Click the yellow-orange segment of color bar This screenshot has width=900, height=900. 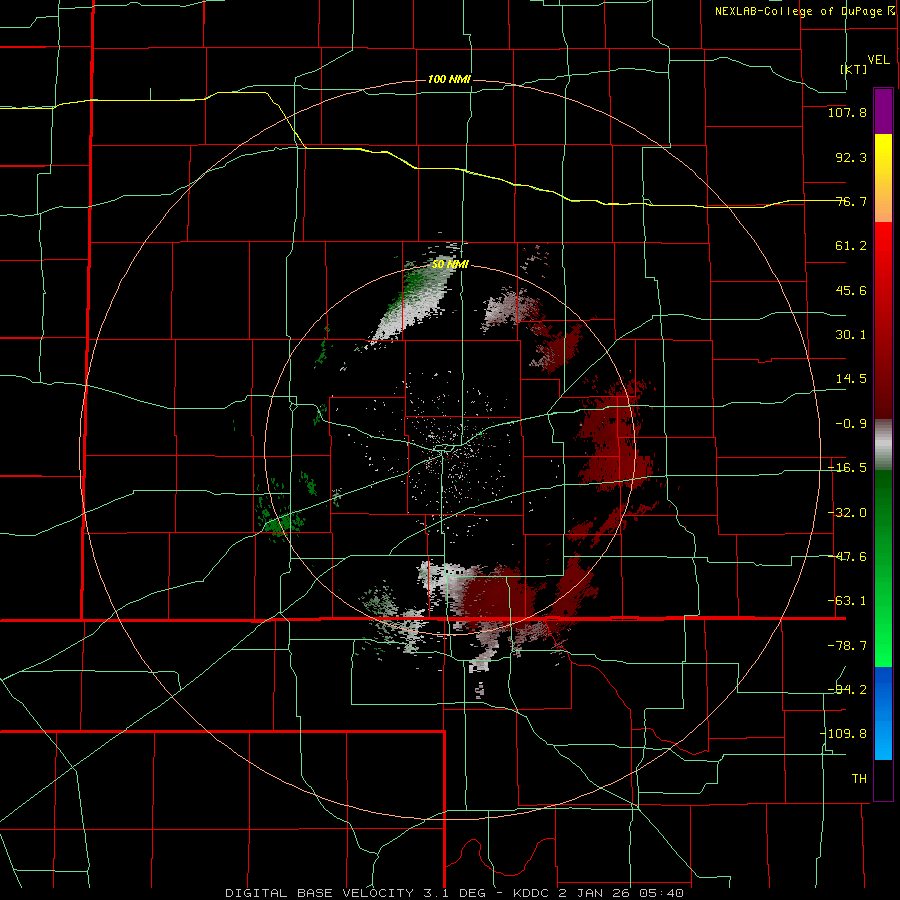(883, 178)
